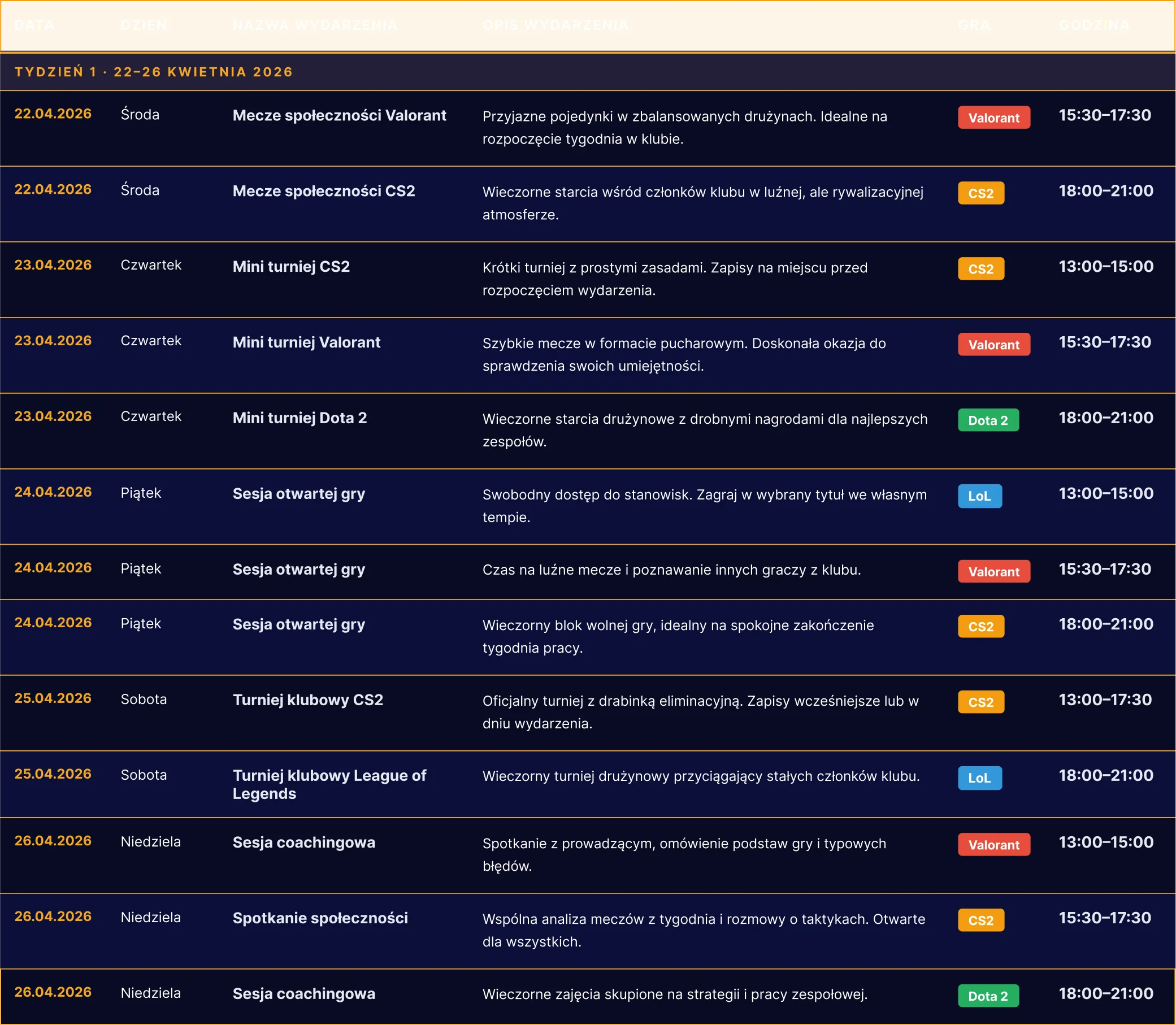Click the DATA column header

34,25
